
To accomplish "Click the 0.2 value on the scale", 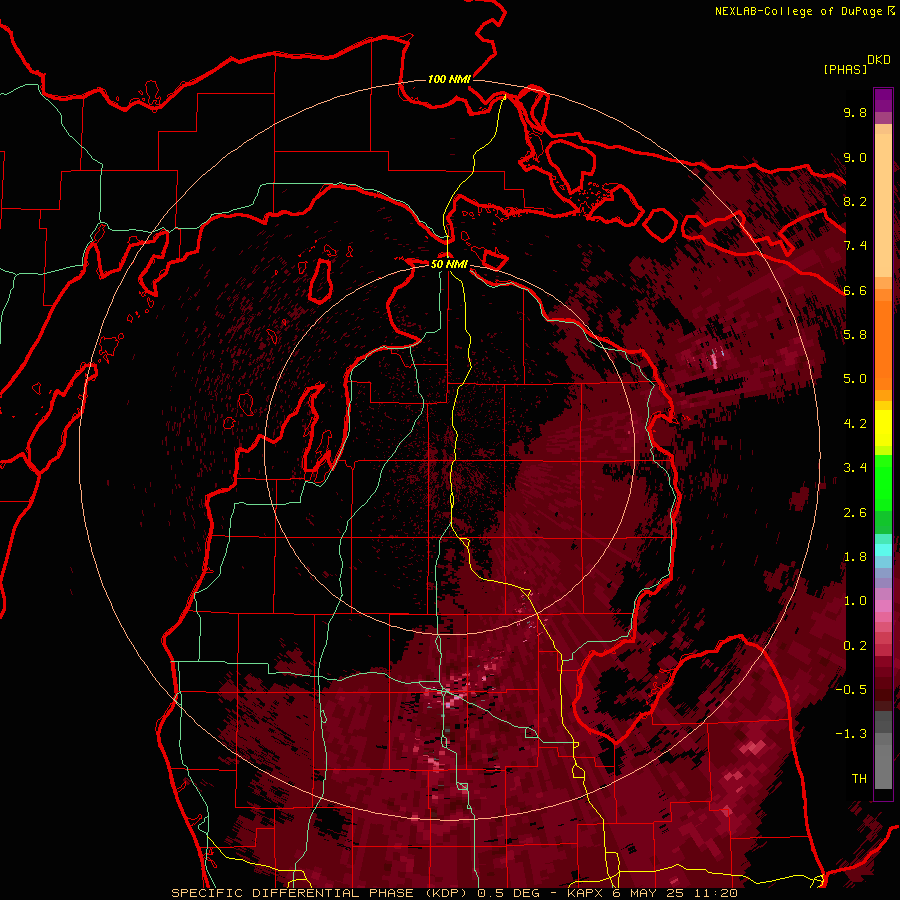I will click(x=855, y=645).
